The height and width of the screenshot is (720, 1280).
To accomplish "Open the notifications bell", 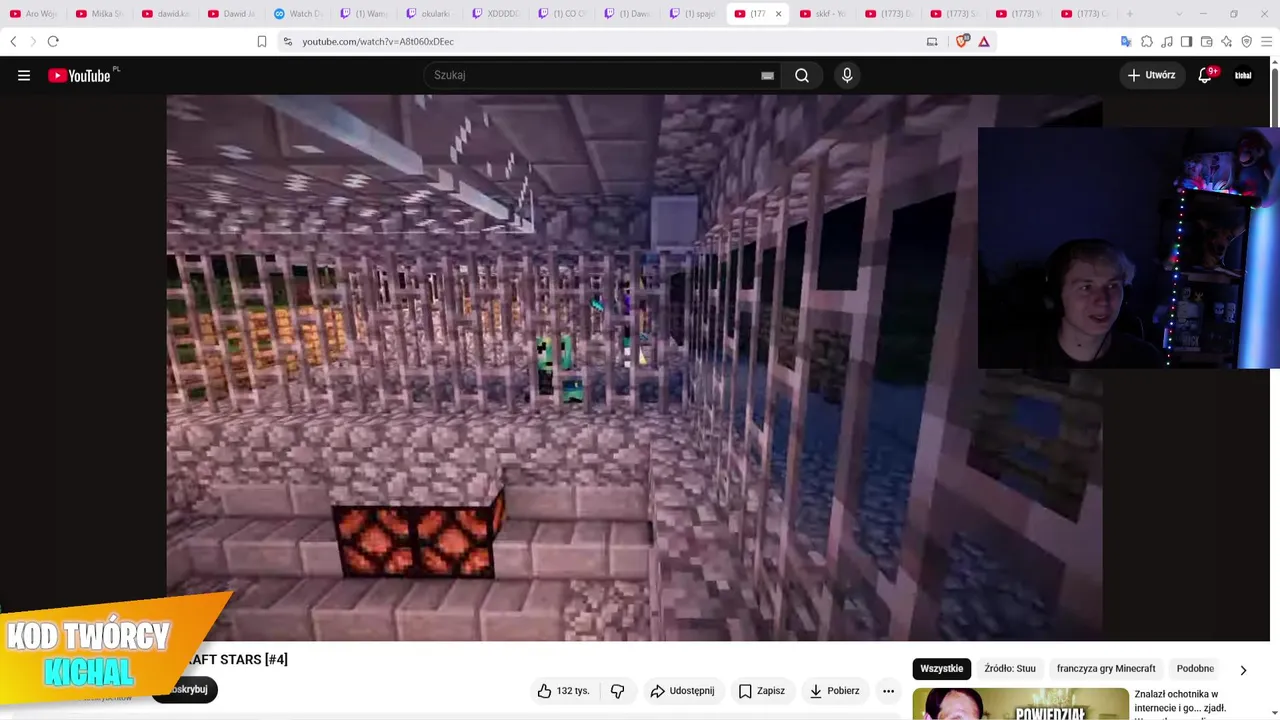I will pos(1205,75).
